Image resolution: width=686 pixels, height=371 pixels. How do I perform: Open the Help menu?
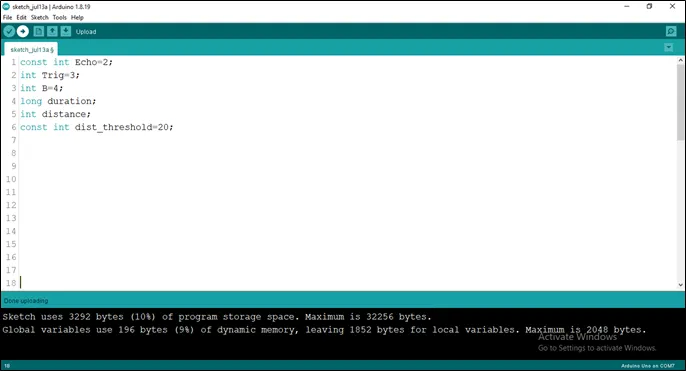[x=77, y=18]
